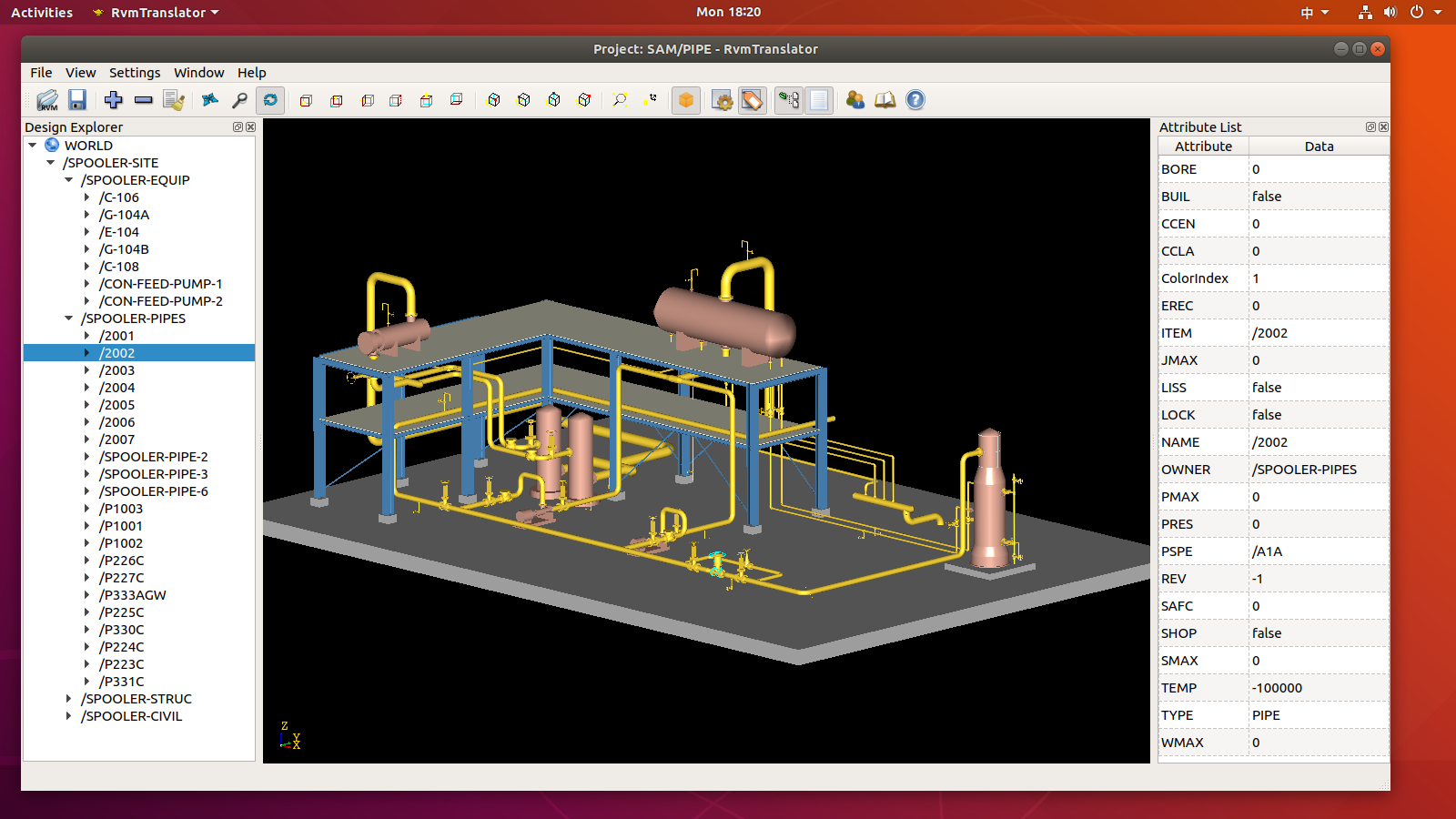Open the Settings menu
Viewport: 1456px width, 819px height.
[135, 73]
